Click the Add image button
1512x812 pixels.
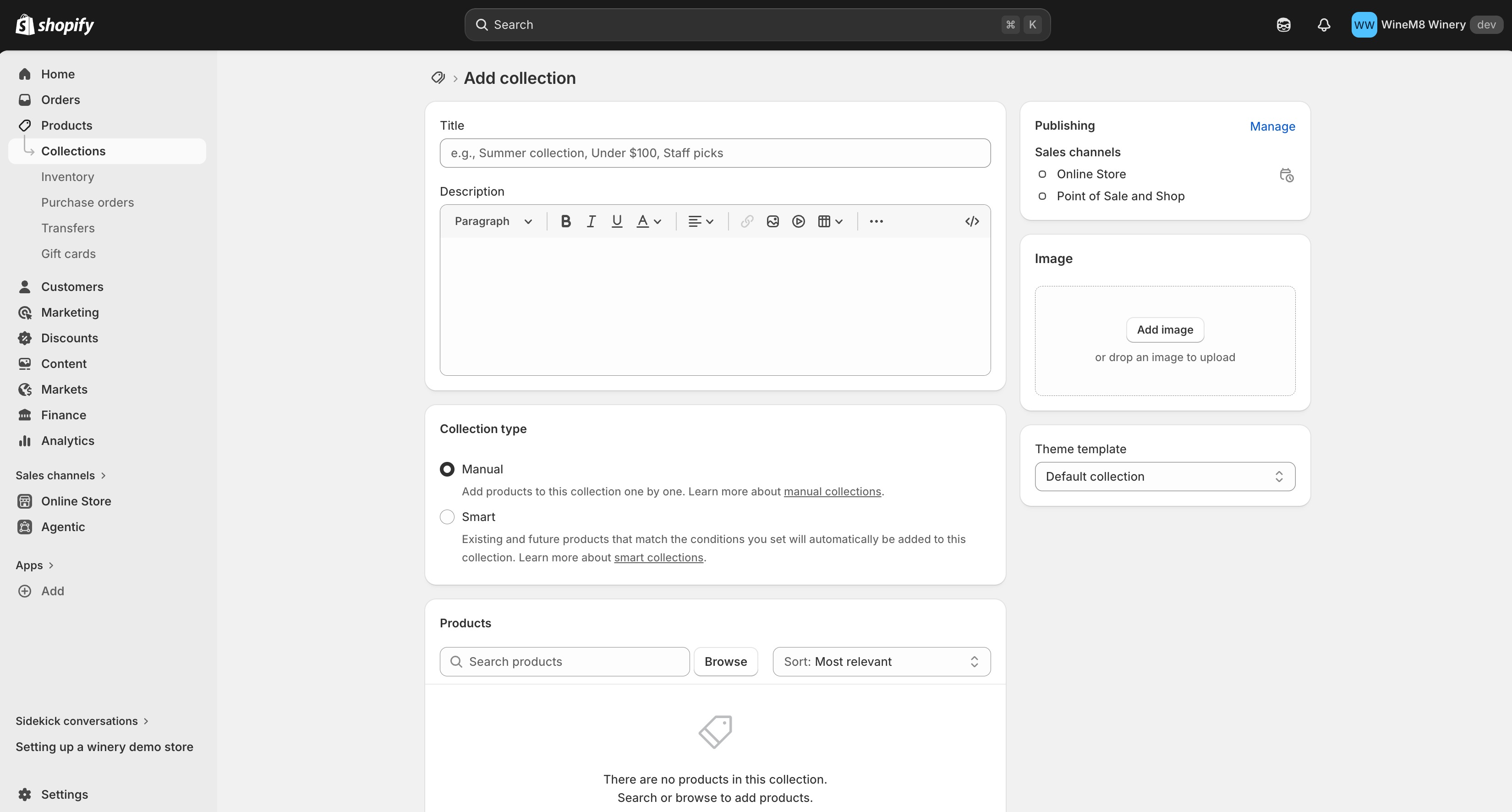[1165, 330]
